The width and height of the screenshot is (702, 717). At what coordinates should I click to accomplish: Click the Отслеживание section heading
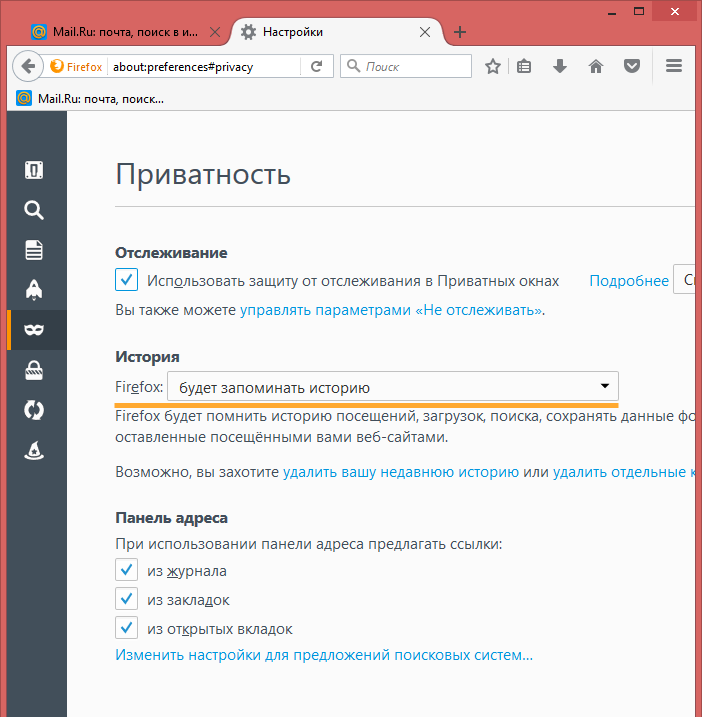171,253
